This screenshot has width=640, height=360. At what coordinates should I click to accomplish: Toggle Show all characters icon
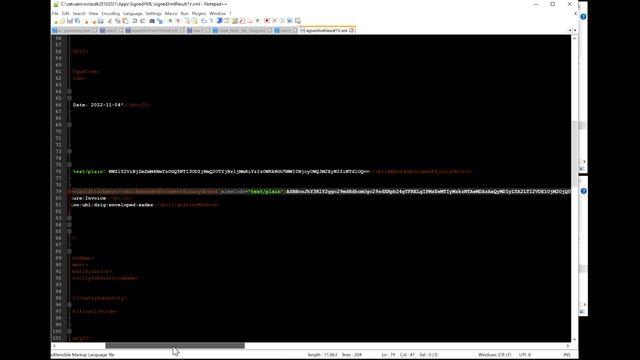(211, 21)
